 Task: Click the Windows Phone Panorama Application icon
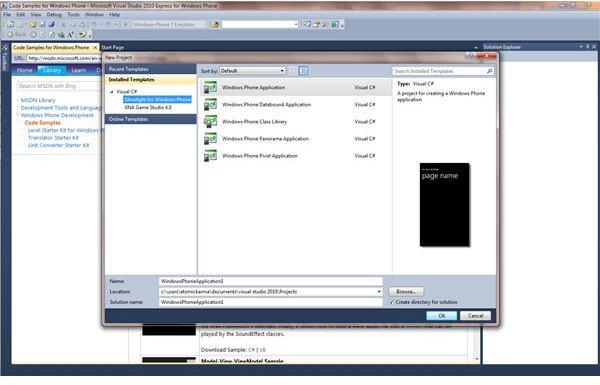[210, 139]
